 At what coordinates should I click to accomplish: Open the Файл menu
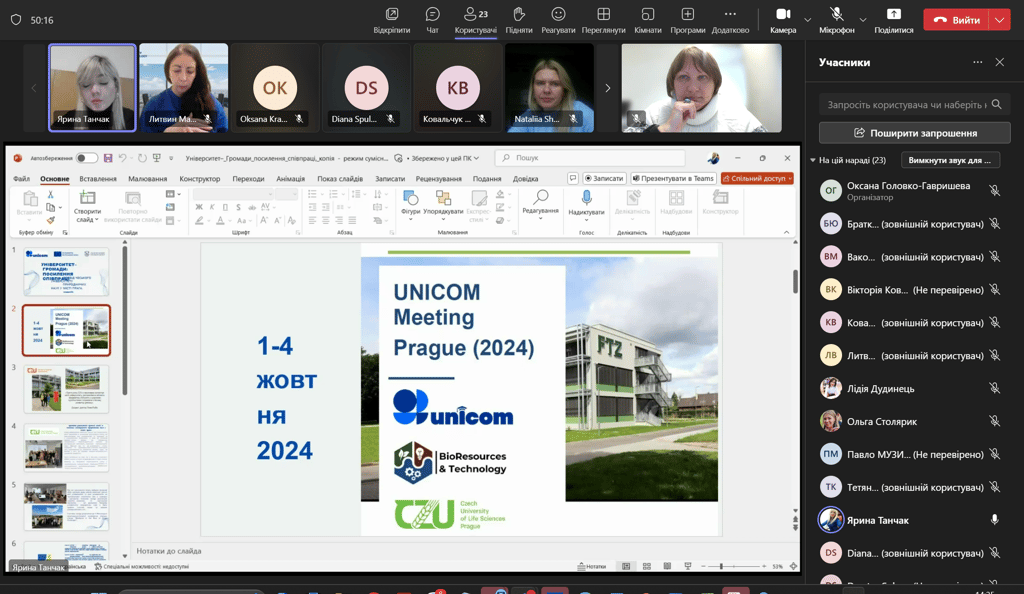pos(22,178)
